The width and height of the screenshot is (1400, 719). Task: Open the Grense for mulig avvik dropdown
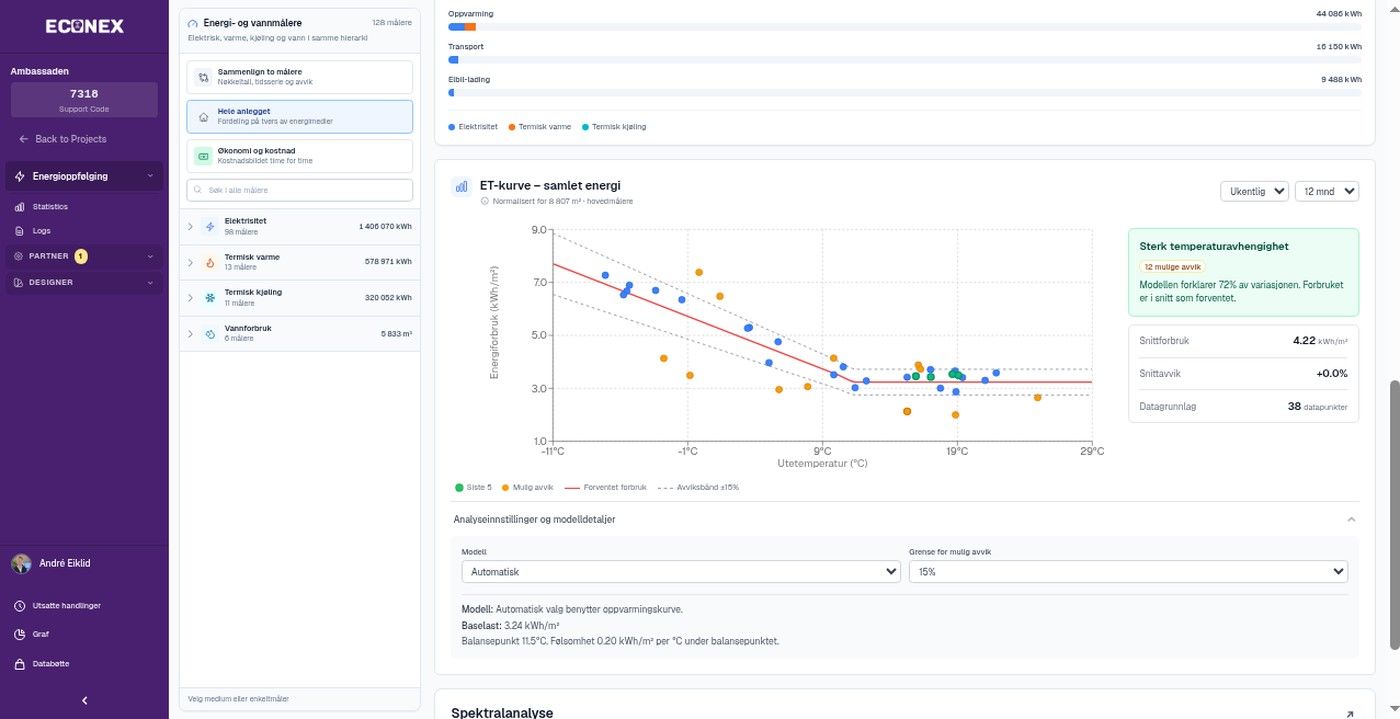(x=1128, y=572)
